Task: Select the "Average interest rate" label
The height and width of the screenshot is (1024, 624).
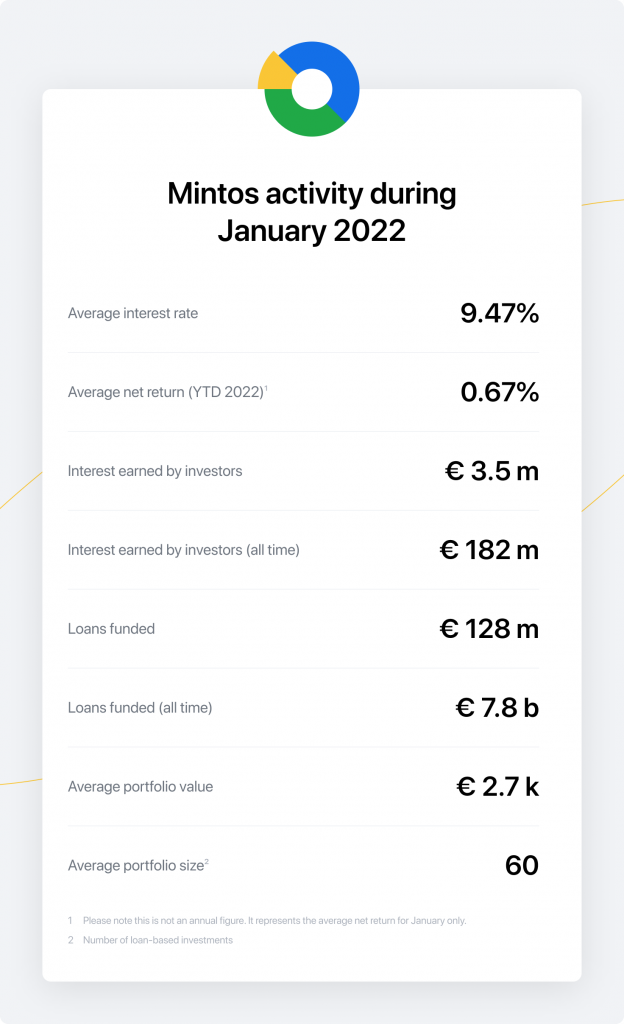Action: 133,314
